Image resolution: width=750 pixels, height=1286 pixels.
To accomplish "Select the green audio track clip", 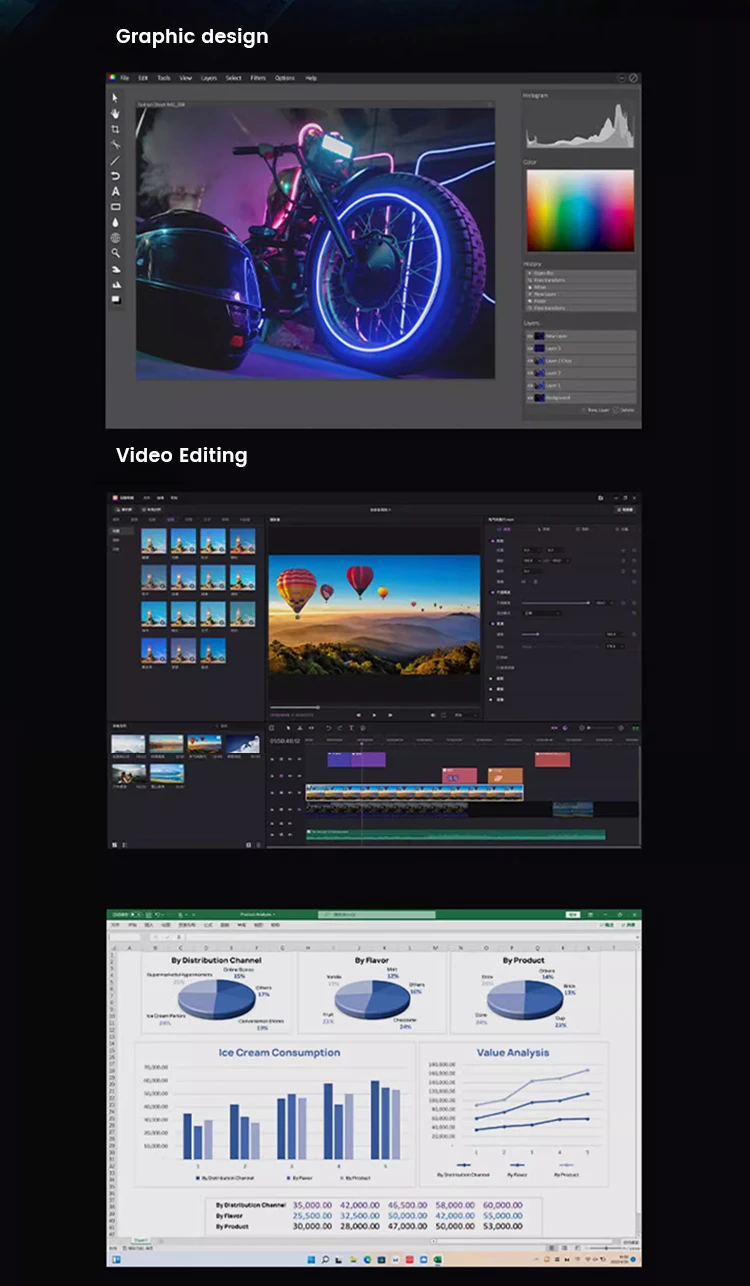I will click(455, 833).
